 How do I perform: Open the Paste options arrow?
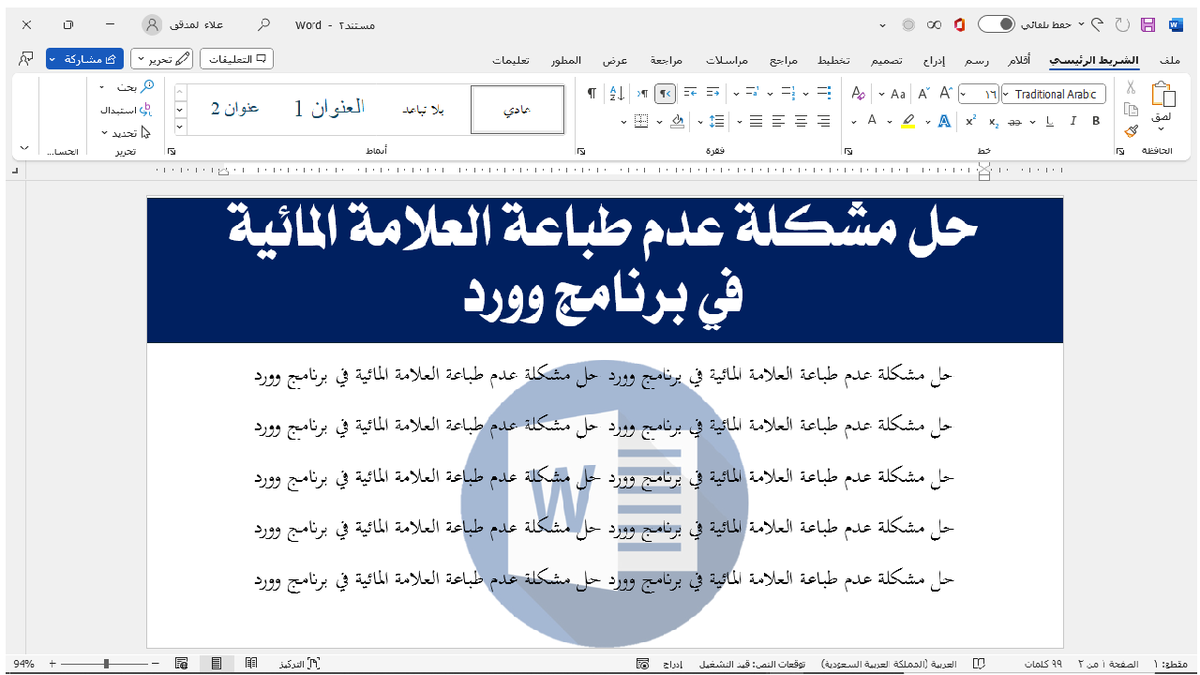(x=1163, y=129)
